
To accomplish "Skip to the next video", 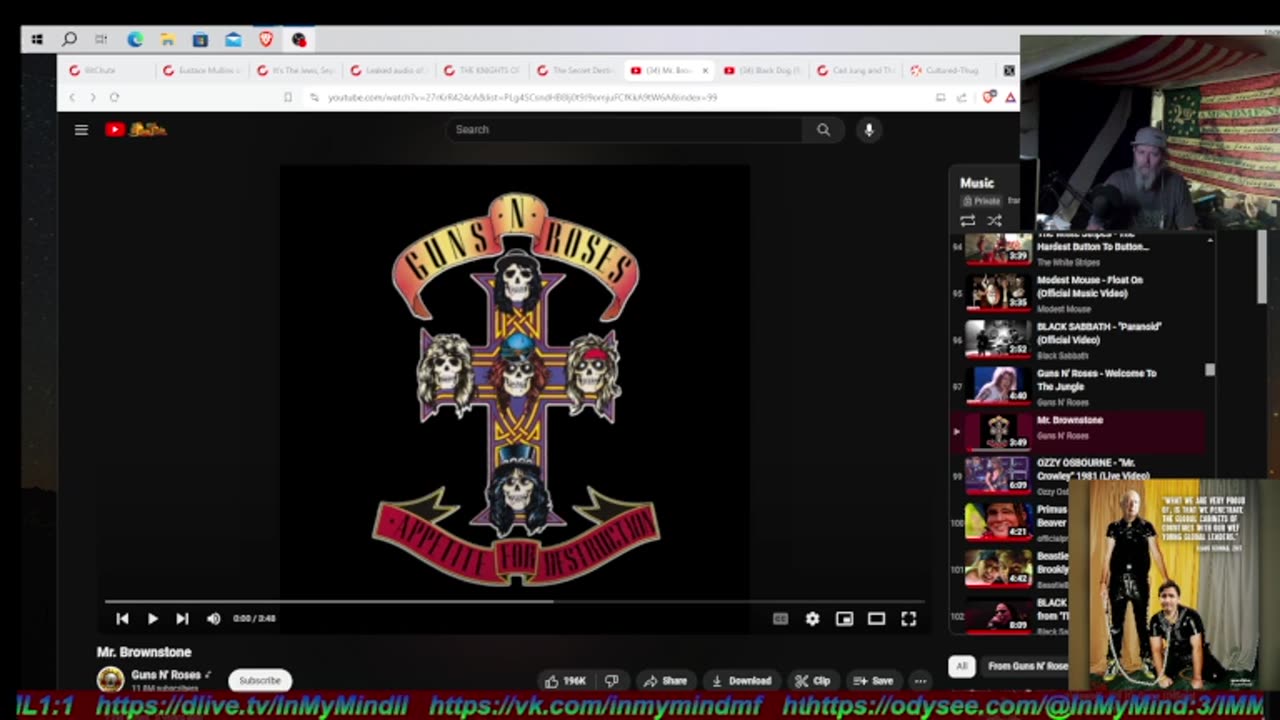I will click(x=182, y=619).
